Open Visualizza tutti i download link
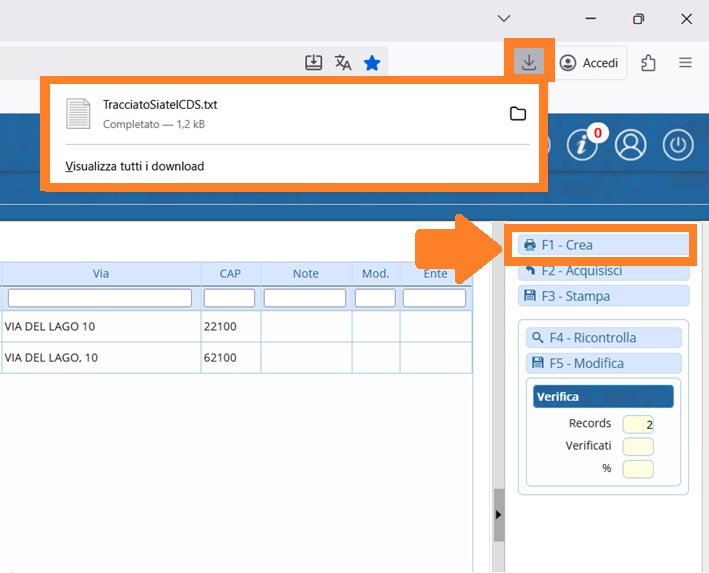 tap(134, 166)
